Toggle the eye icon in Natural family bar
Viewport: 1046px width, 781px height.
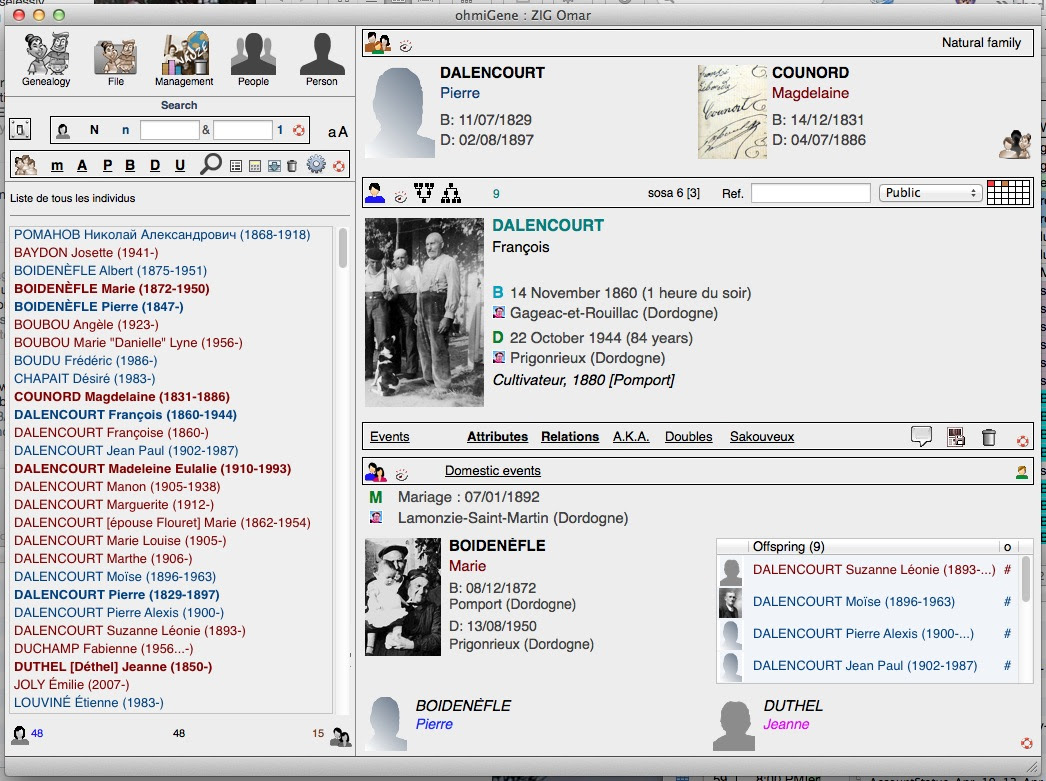pos(406,46)
